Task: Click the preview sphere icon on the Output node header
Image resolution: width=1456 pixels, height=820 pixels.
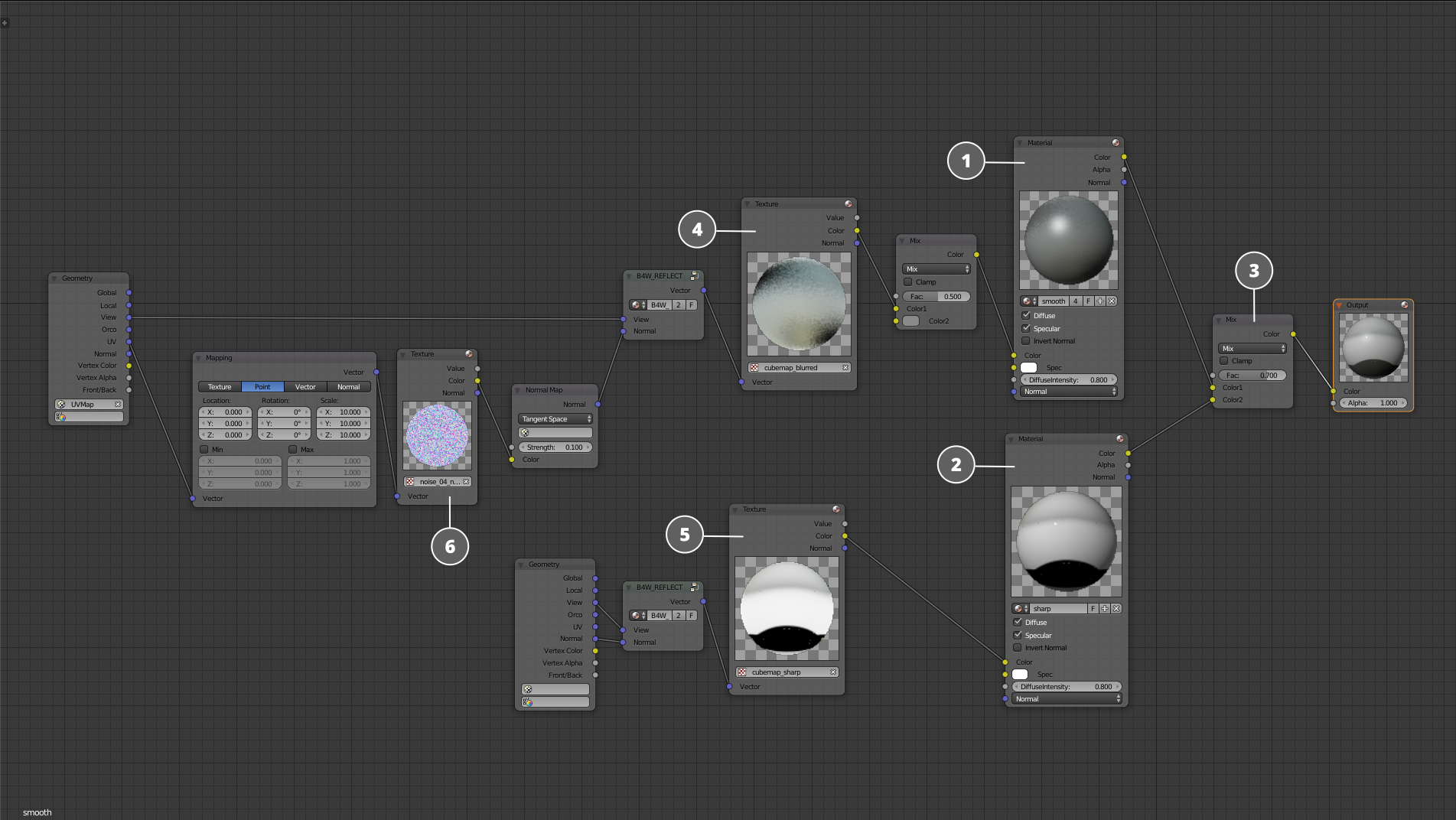Action: pos(1404,305)
